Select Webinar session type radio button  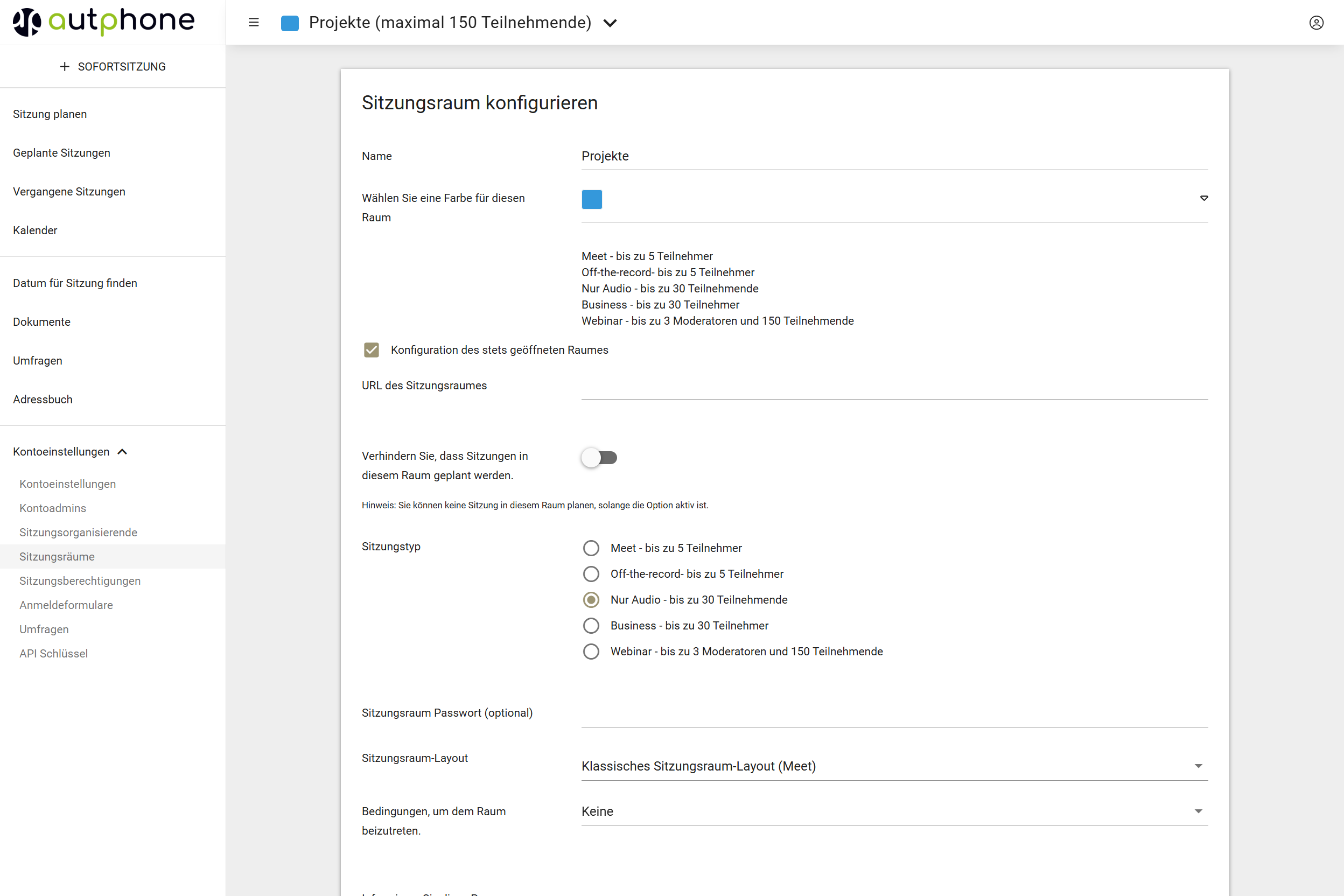[x=591, y=652]
